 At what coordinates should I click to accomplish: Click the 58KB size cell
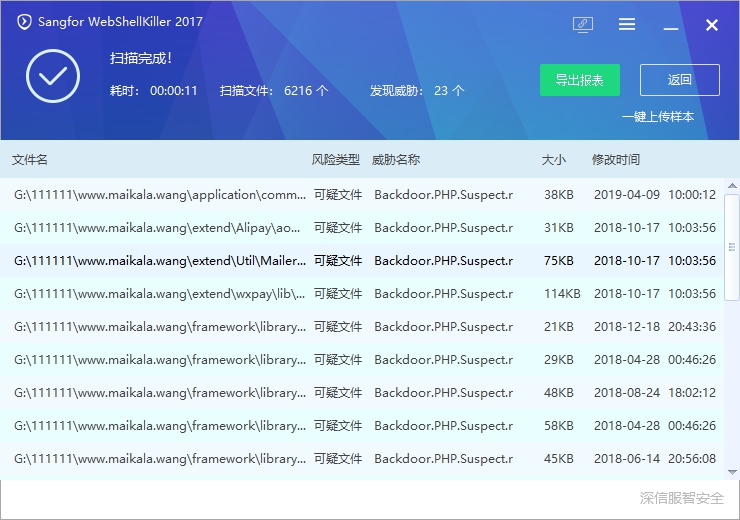tap(559, 426)
